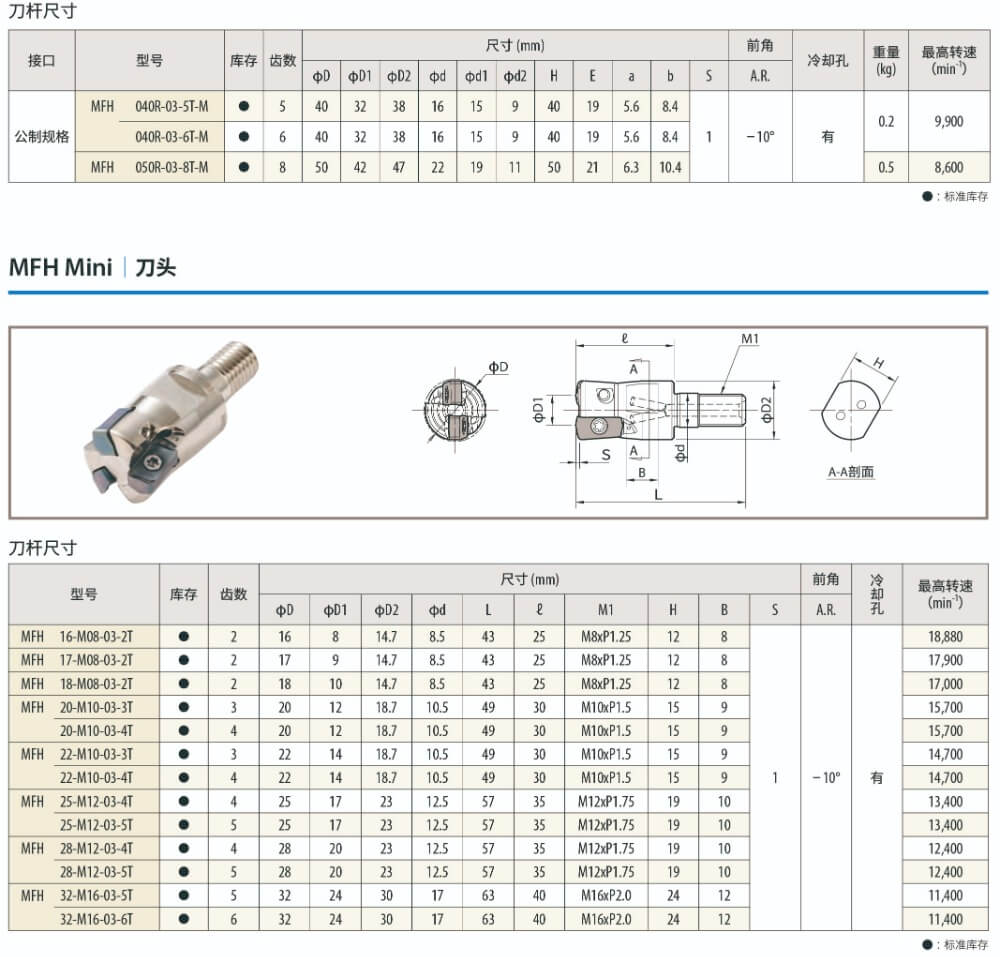Click model '22-M10-03-3T'
Image resolution: width=1000 pixels, height=957 pixels.
96,754
